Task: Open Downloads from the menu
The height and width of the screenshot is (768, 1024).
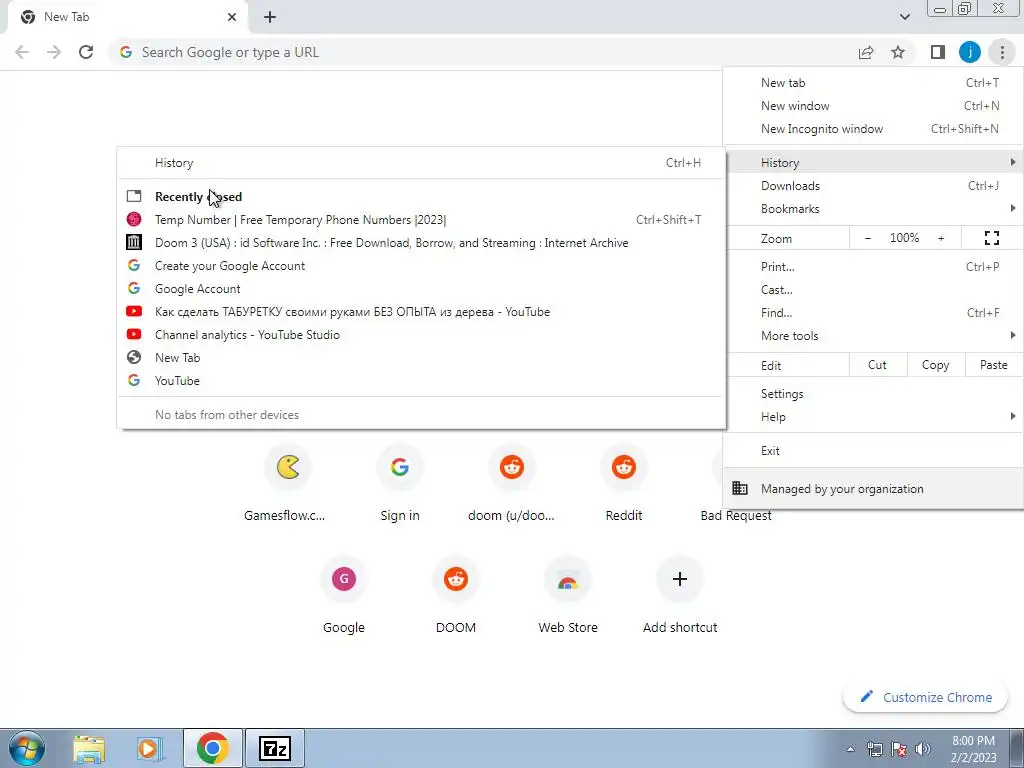Action: [873, 185]
